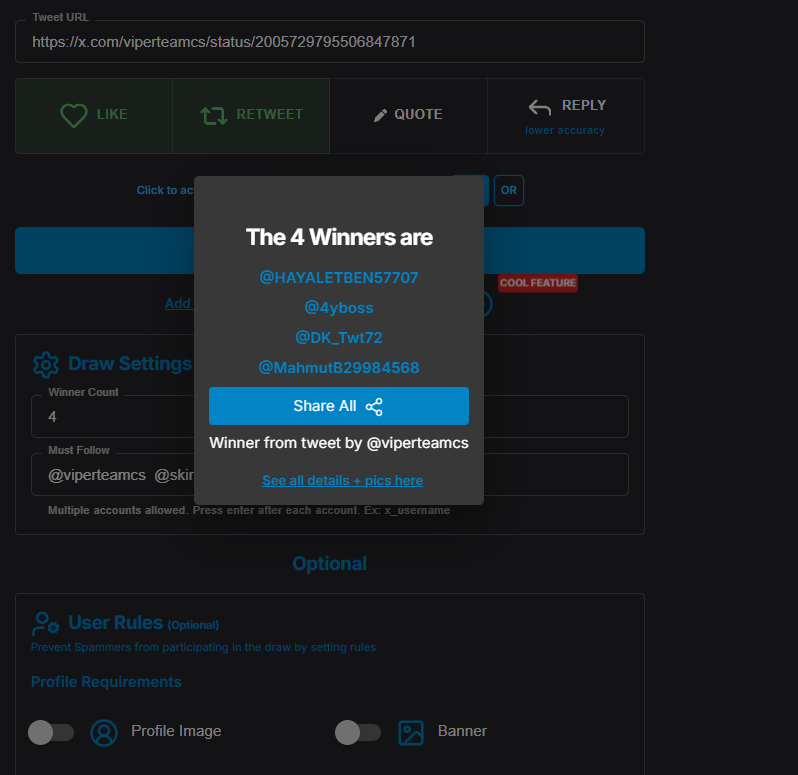The height and width of the screenshot is (775, 798).
Task: Select the LIKE entry option
Action: (x=94, y=116)
